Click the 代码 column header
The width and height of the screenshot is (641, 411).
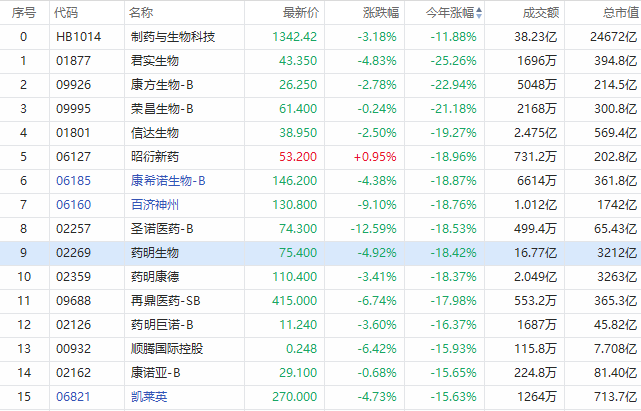(66, 13)
